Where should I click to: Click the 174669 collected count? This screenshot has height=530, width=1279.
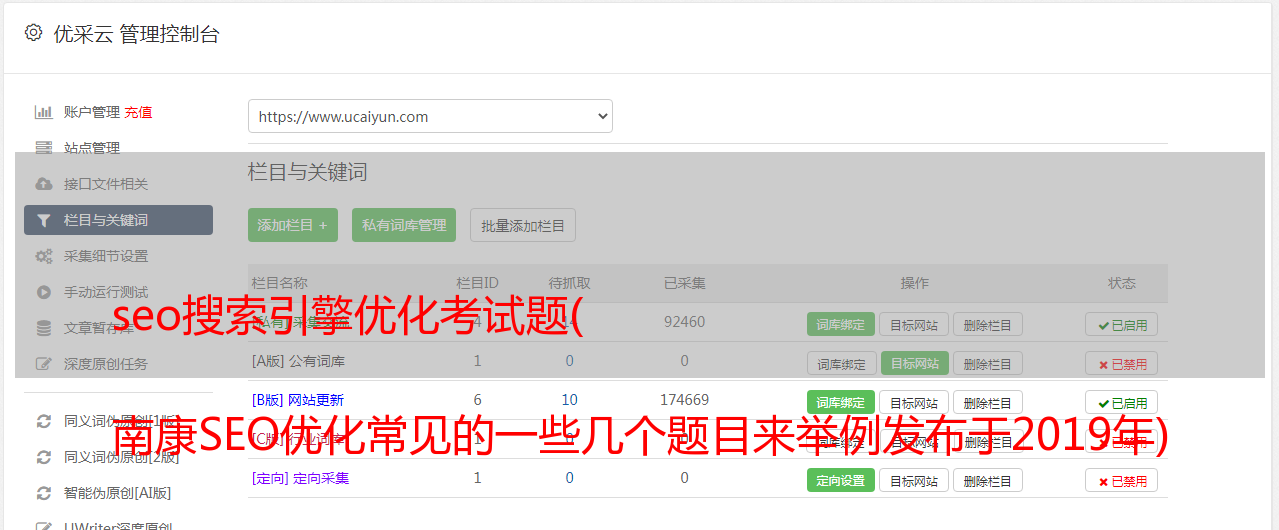(x=684, y=400)
